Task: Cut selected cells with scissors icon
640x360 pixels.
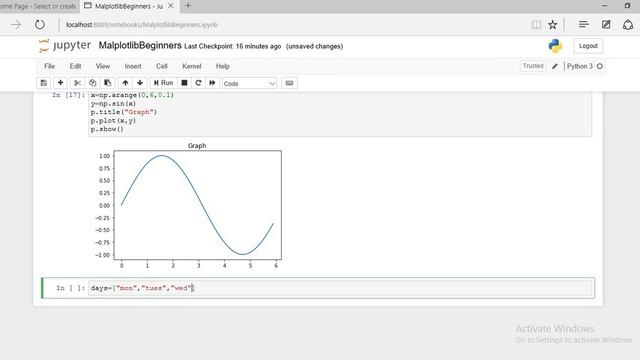Action: click(77, 83)
